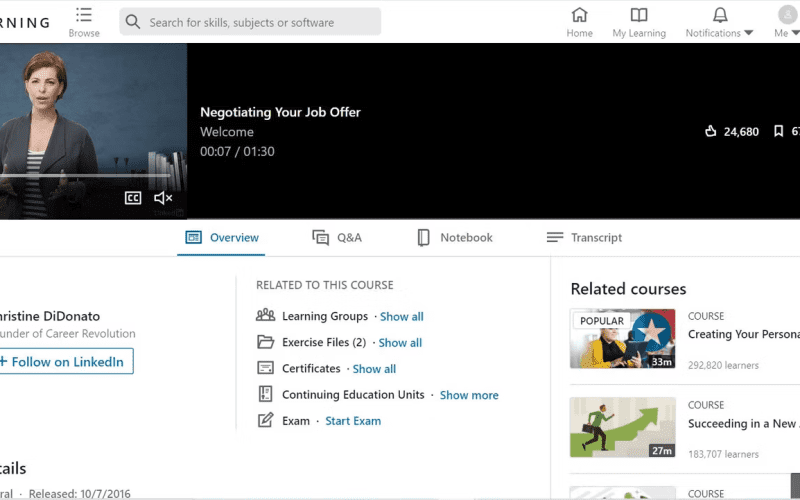
Task: Expand the Notifications dropdown arrow
Action: 748,33
